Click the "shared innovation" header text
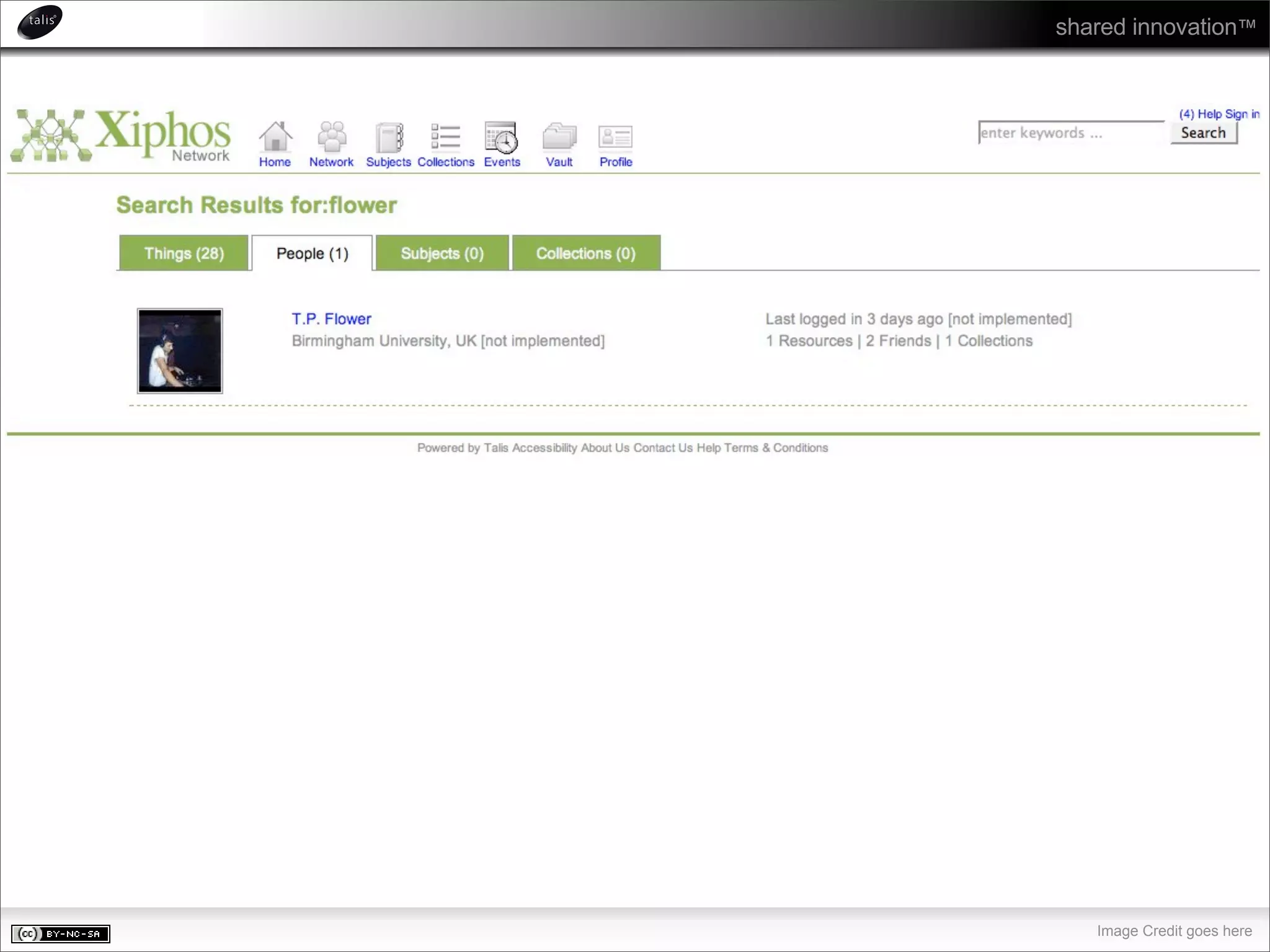 tap(1155, 27)
